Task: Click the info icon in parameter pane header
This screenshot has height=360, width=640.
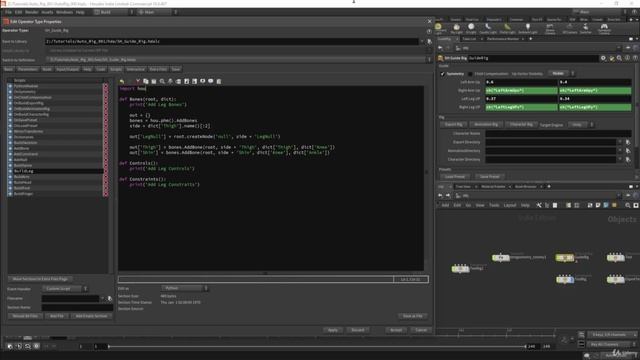Action: (x=627, y=58)
